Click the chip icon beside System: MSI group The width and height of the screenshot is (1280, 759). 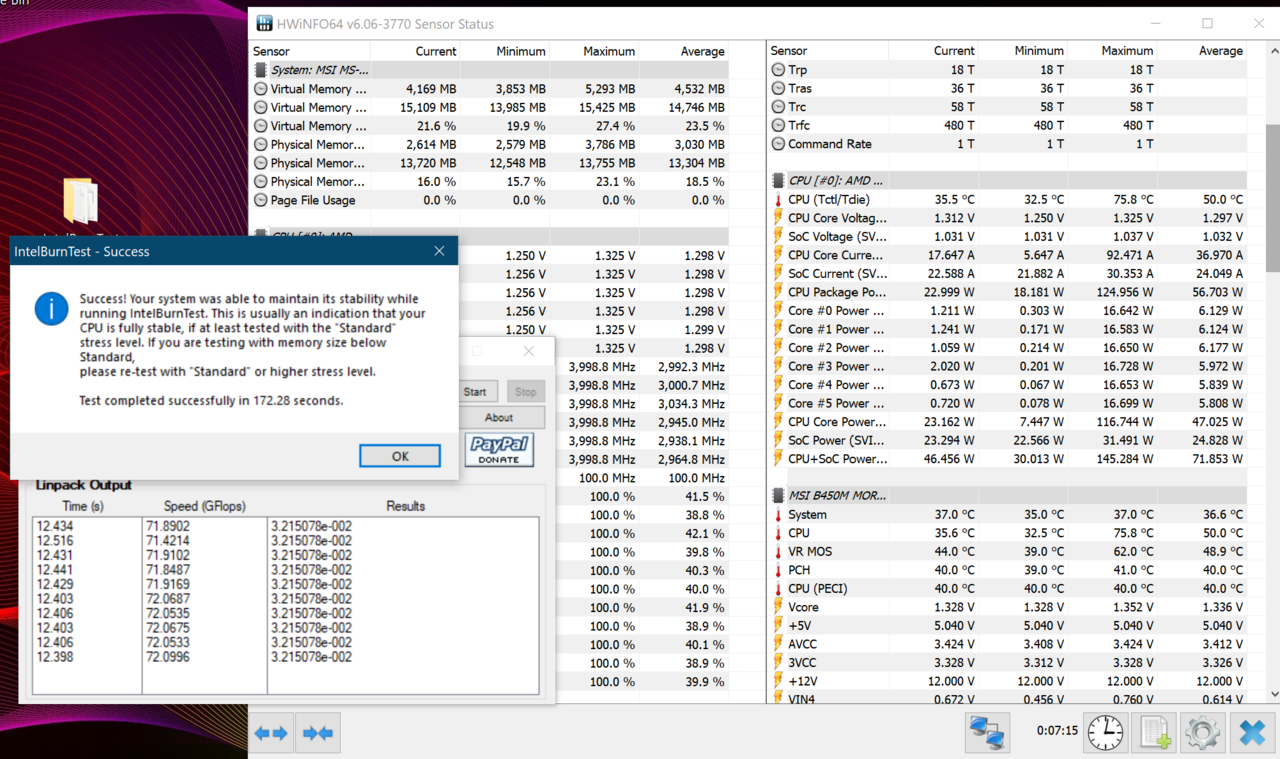pos(260,70)
